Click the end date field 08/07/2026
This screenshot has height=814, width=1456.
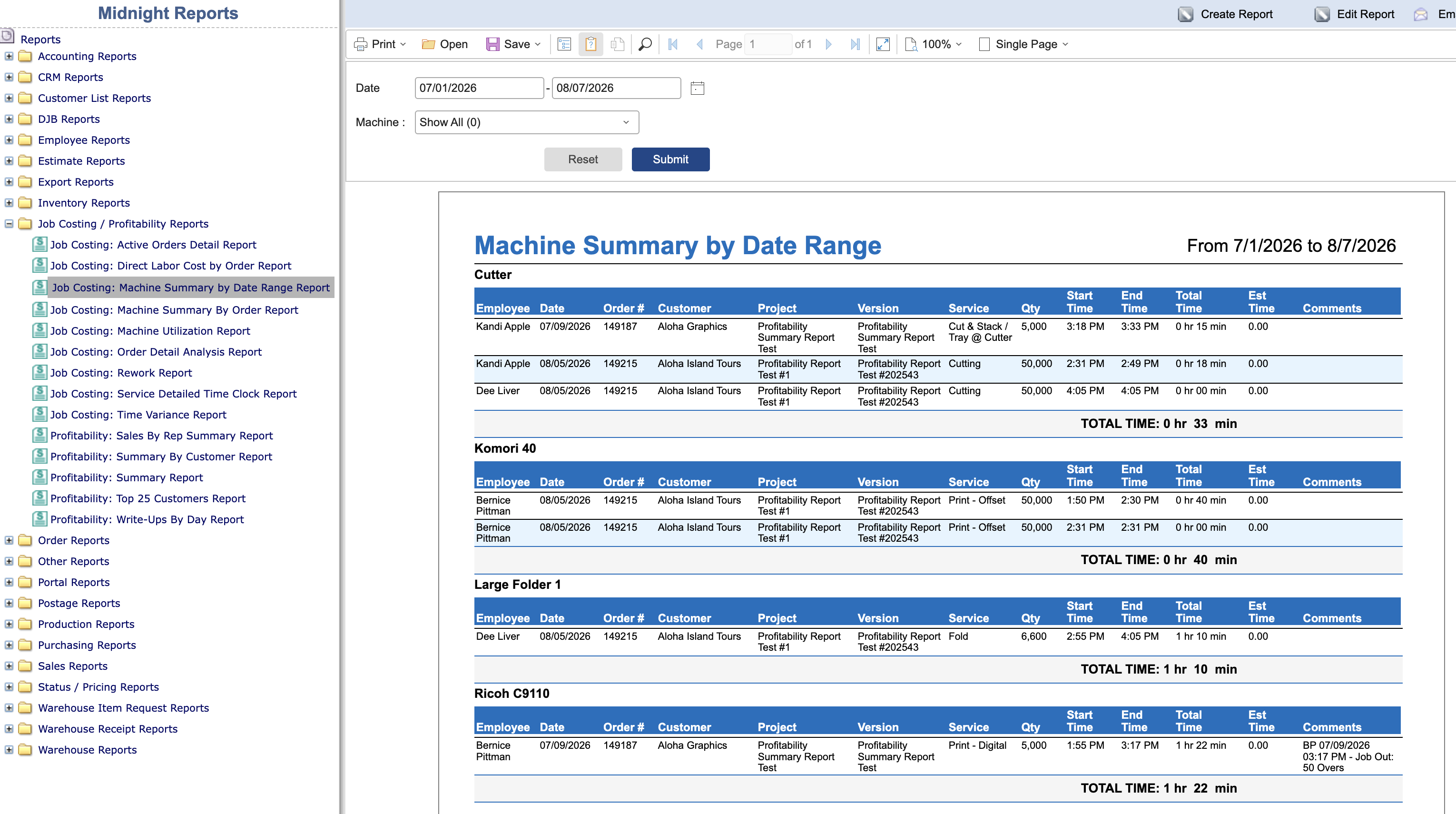click(616, 88)
